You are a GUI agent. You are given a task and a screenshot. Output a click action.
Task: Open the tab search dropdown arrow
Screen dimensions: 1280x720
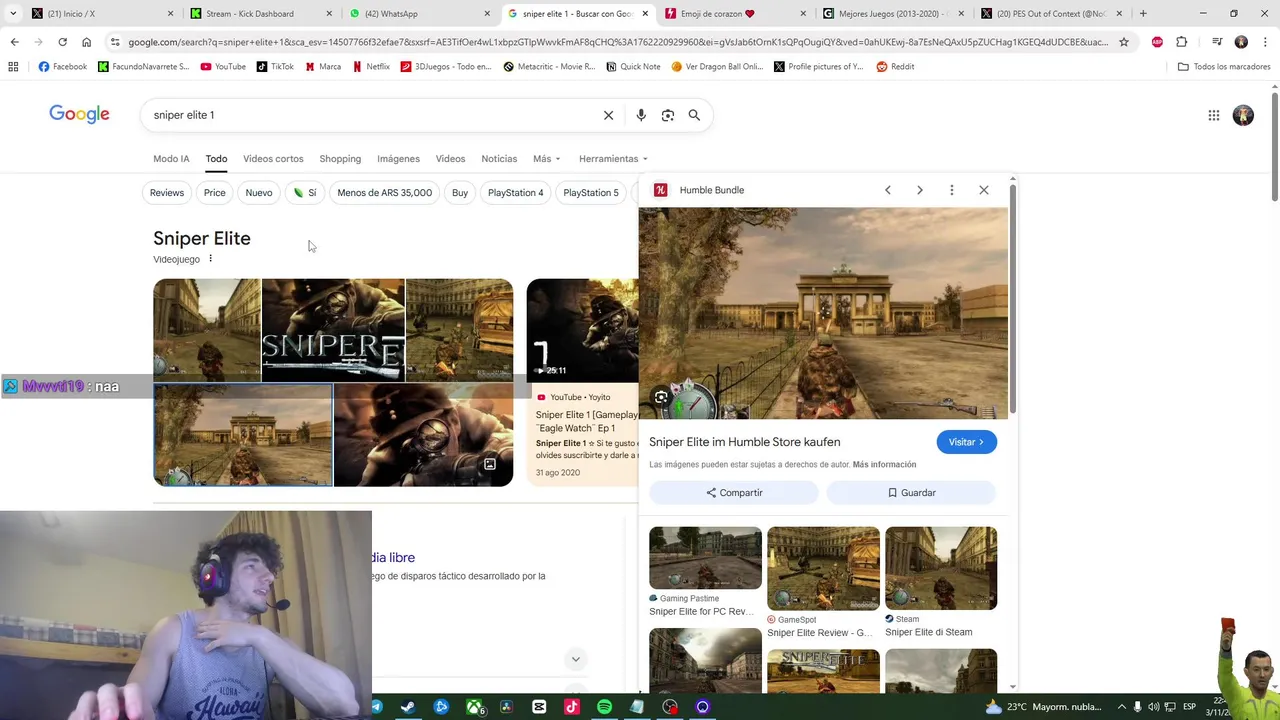point(13,14)
